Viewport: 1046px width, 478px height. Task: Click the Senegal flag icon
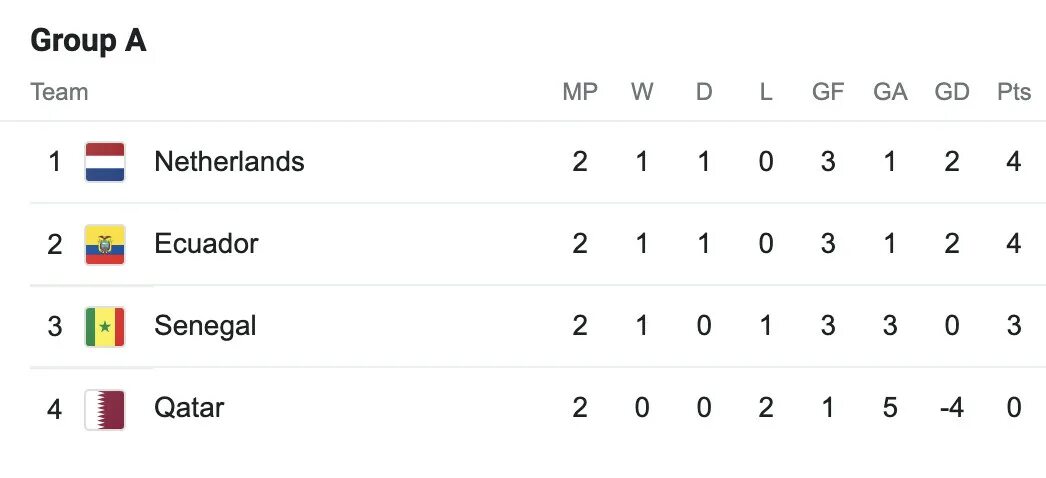pos(105,327)
